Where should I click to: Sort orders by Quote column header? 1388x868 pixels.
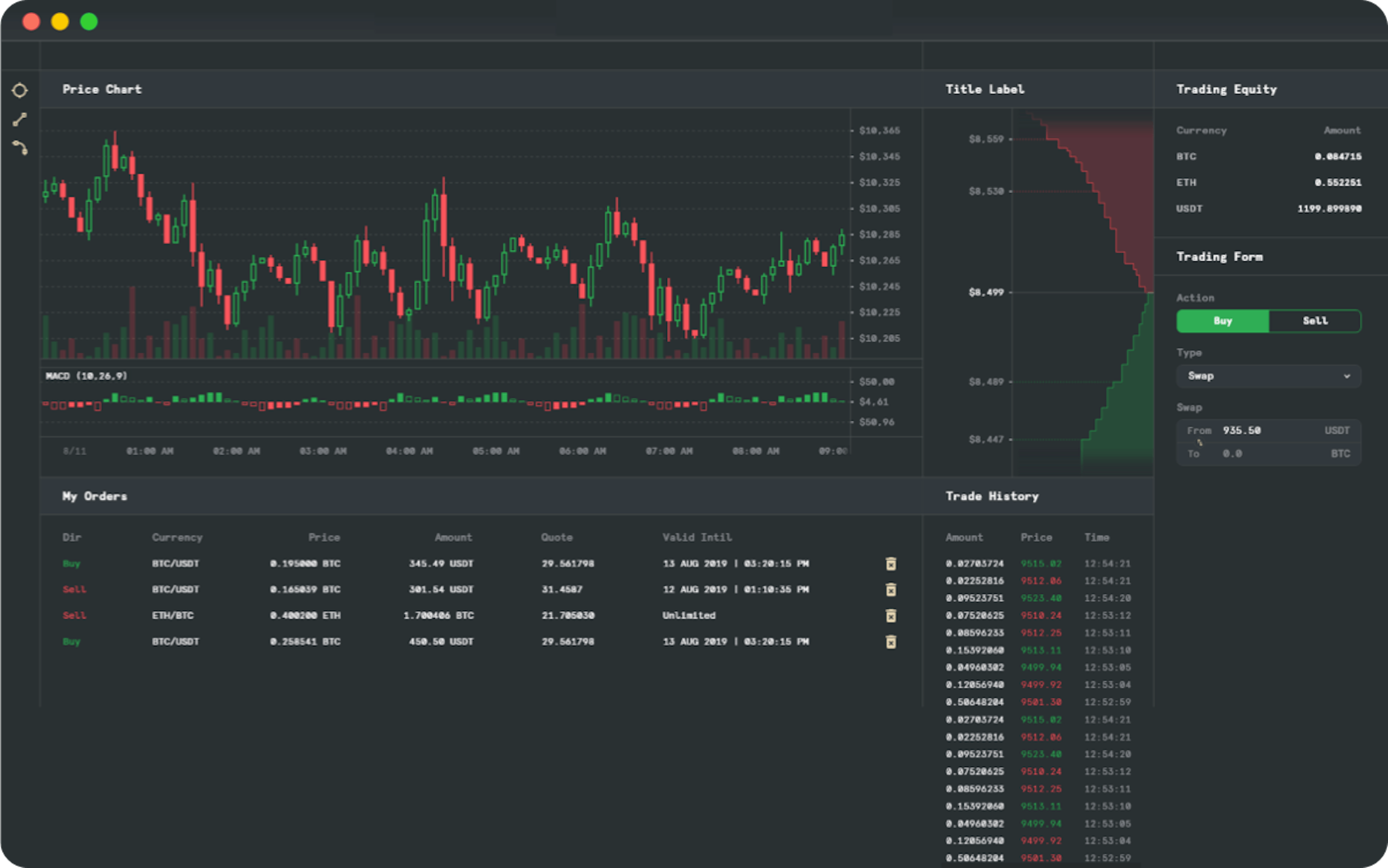[x=556, y=537]
